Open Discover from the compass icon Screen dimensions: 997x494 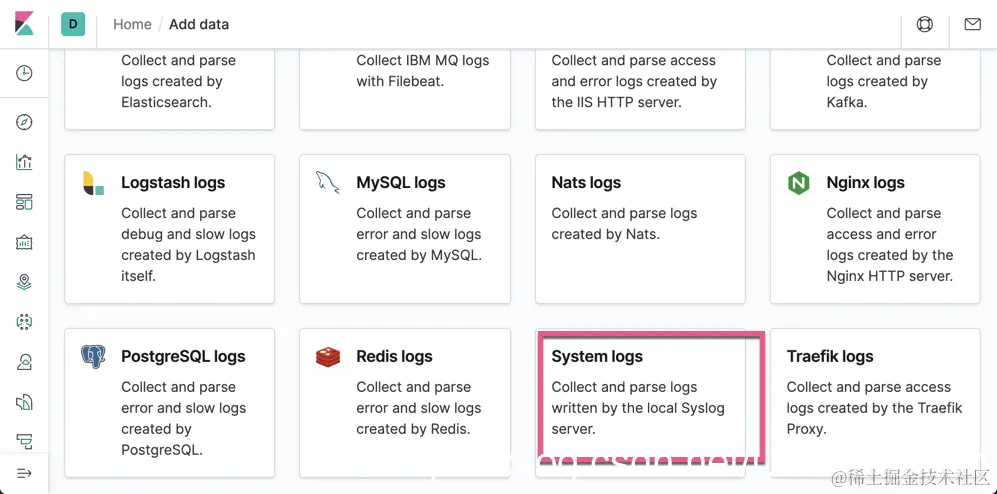point(24,122)
